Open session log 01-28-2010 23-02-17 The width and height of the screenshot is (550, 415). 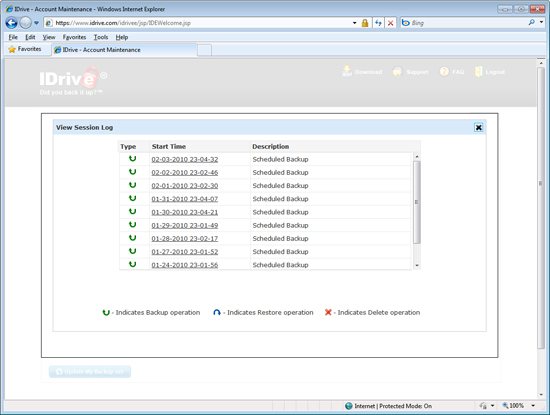tap(185, 239)
